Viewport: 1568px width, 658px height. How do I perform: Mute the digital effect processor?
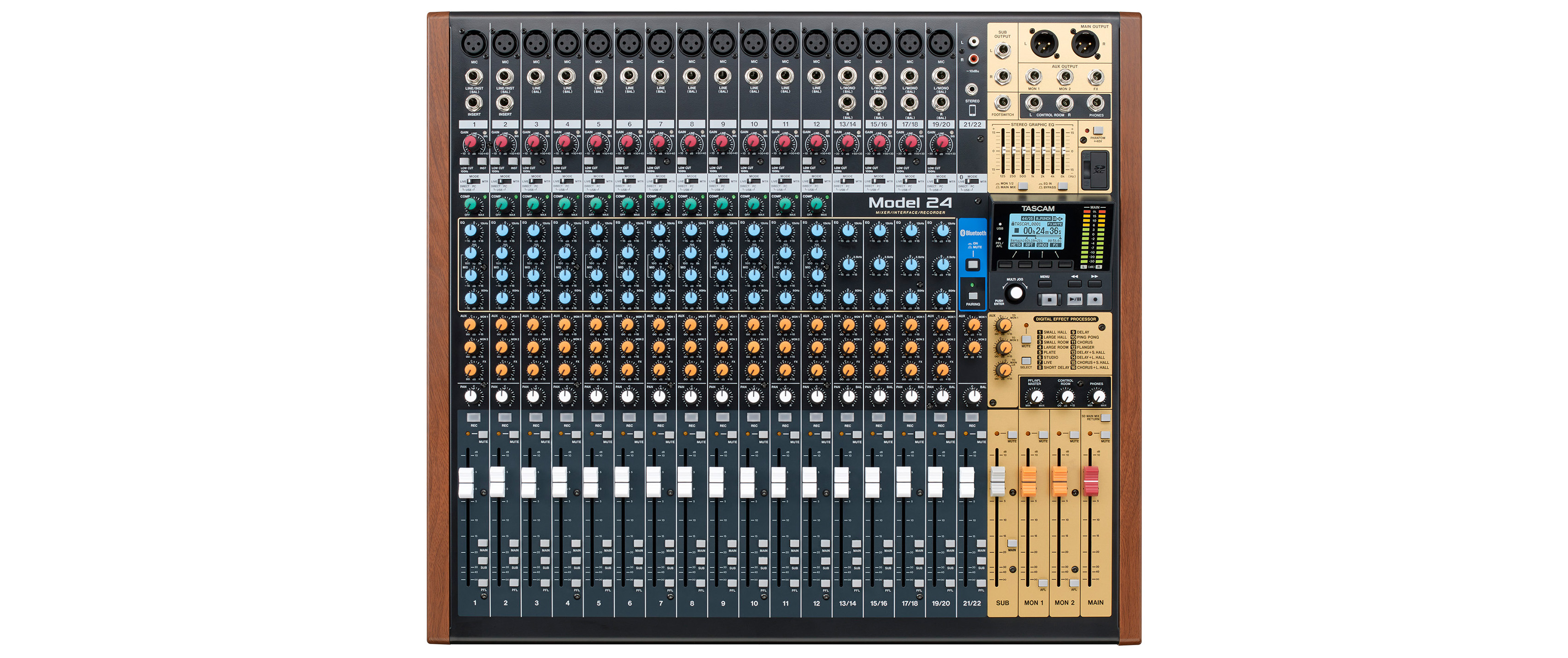point(1026,339)
